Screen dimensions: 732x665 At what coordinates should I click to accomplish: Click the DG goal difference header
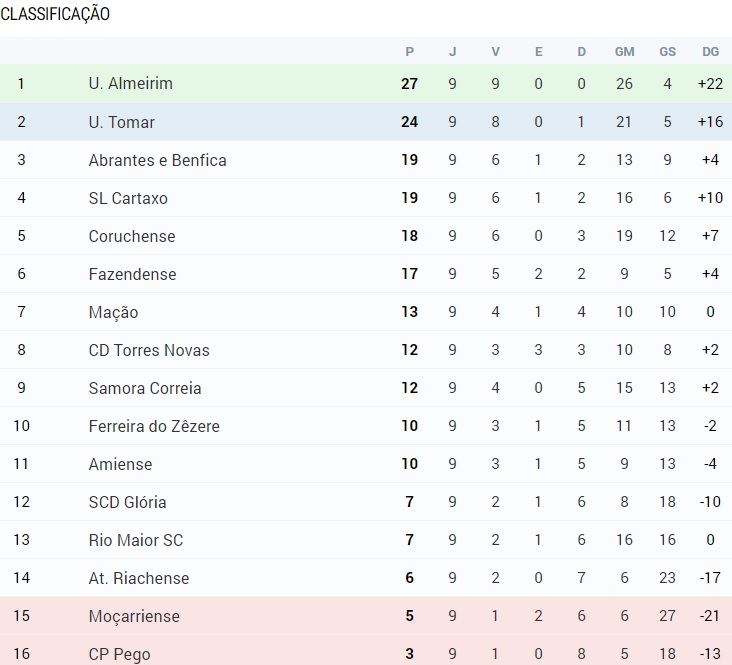point(711,52)
